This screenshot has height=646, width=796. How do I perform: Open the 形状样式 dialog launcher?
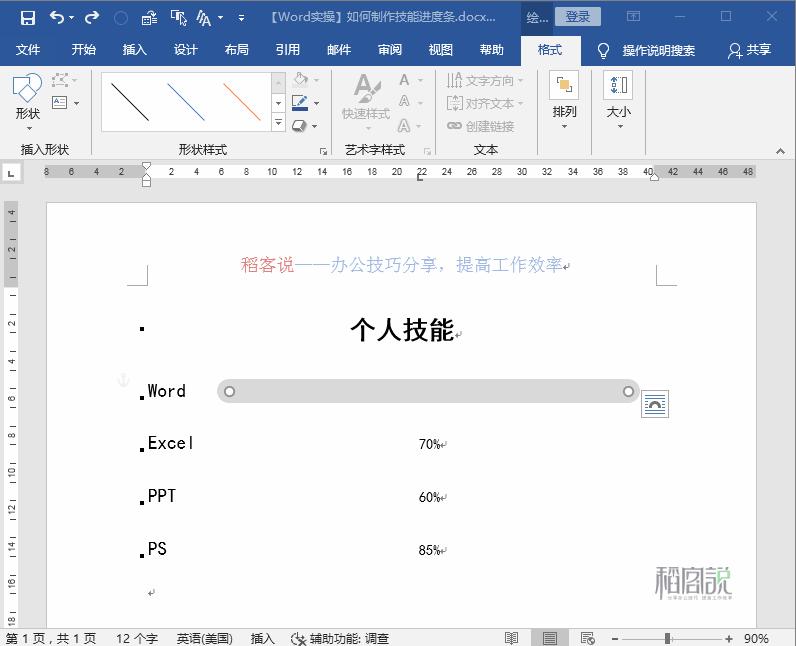pyautogui.click(x=323, y=151)
